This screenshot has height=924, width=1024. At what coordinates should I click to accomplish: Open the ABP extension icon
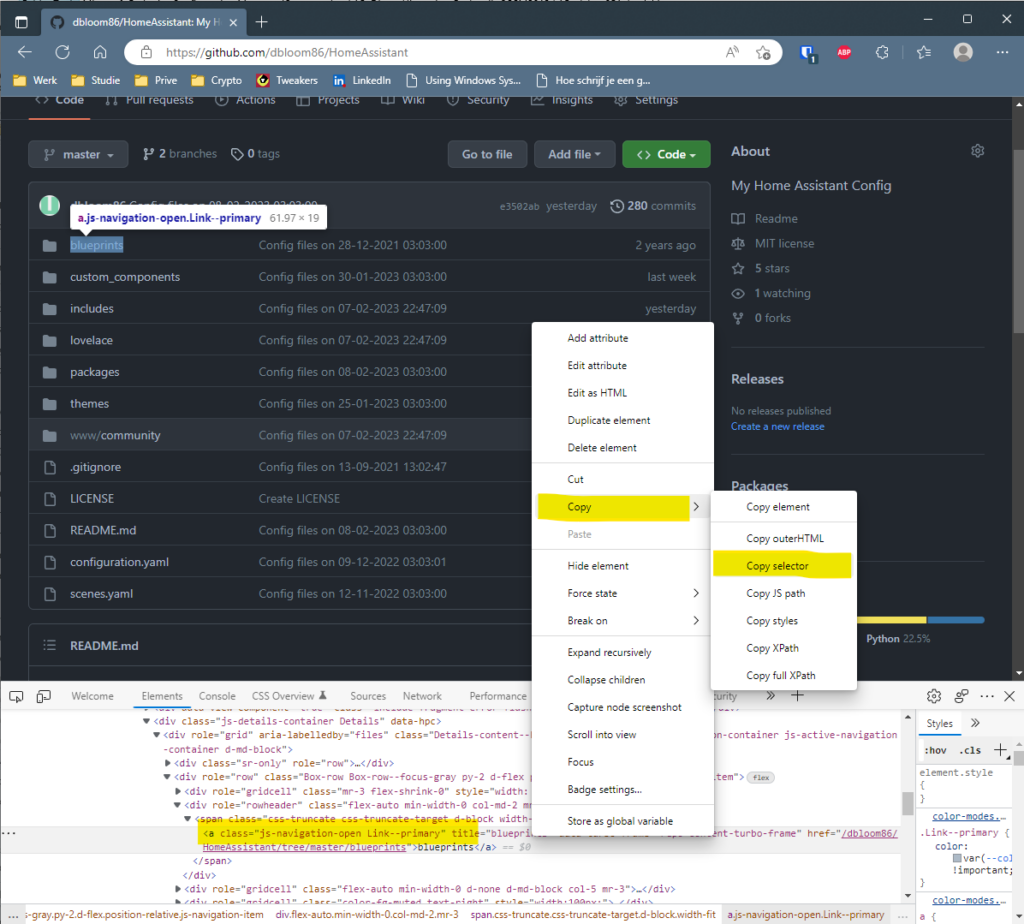844,52
